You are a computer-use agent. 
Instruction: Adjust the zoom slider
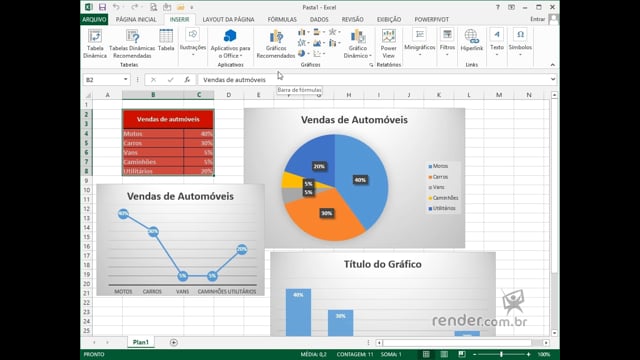501,354
